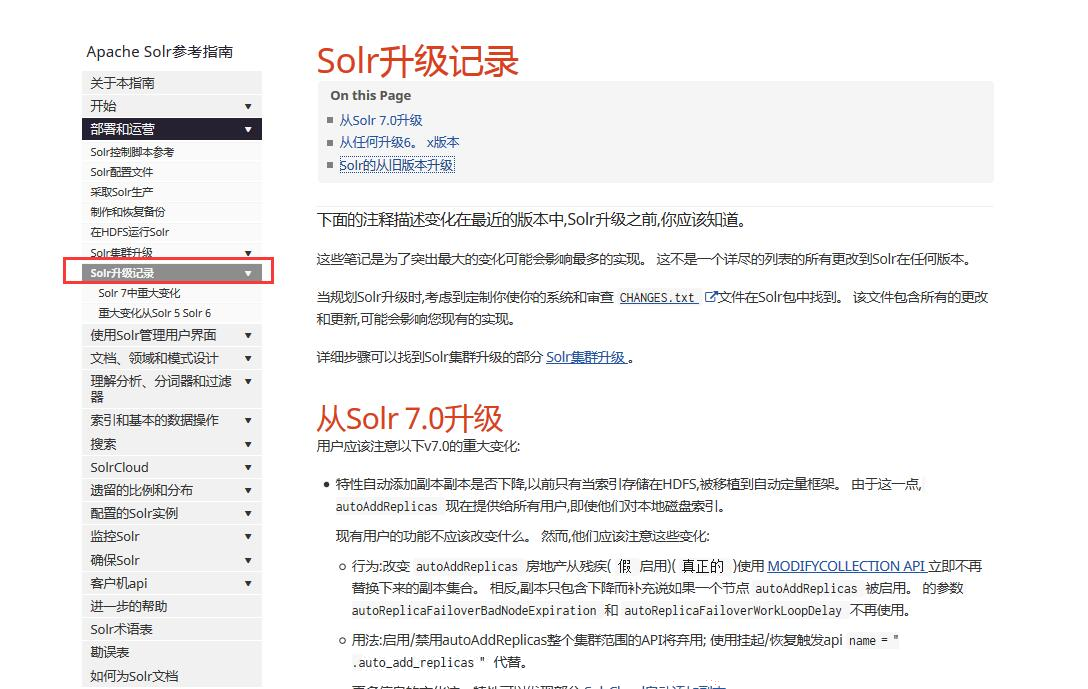The image size is (1088, 689).
Task: Click the Apache Solr参考指南 title
Action: point(160,52)
